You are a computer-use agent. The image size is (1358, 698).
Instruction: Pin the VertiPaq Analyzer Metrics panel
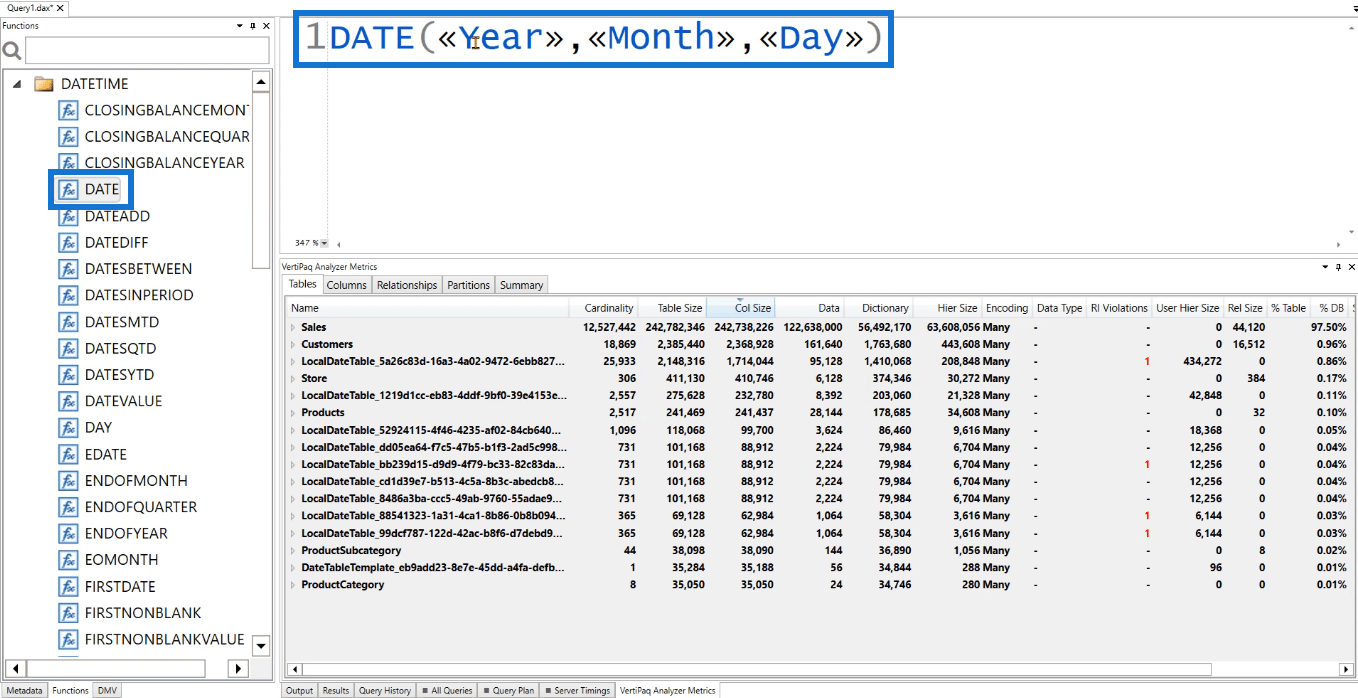(1338, 267)
